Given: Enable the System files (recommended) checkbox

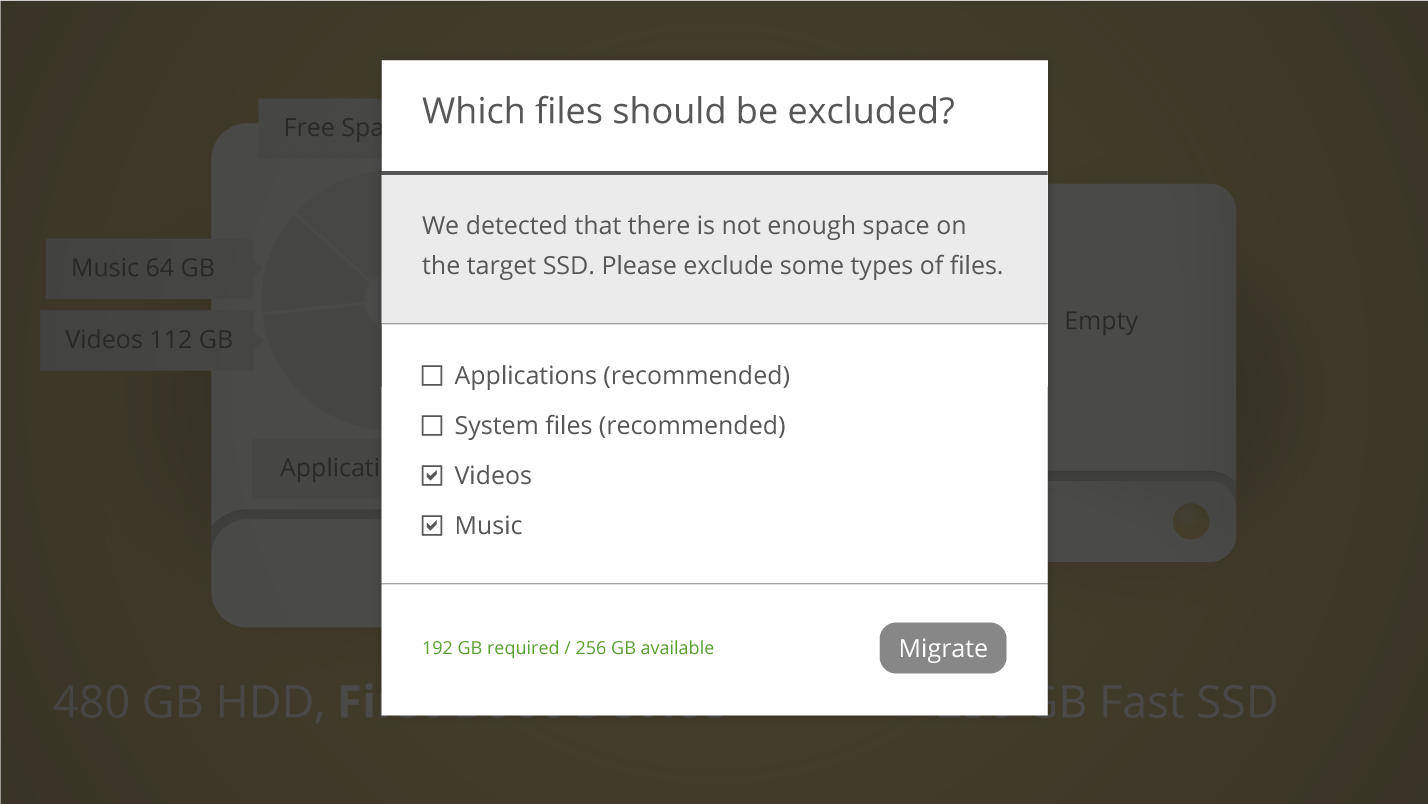Looking at the screenshot, I should (x=432, y=426).
